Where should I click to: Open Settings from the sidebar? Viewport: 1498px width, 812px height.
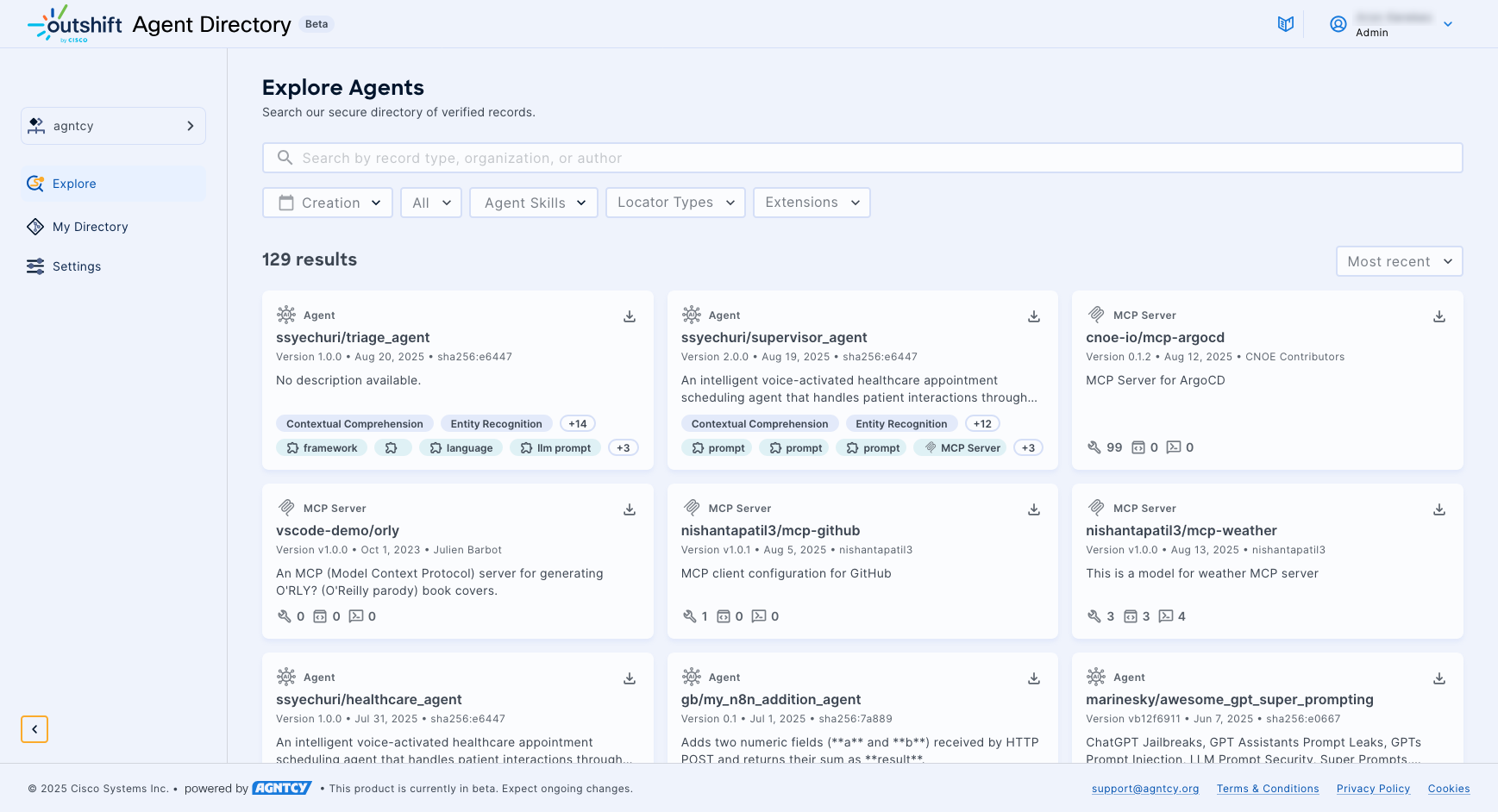tap(76, 266)
